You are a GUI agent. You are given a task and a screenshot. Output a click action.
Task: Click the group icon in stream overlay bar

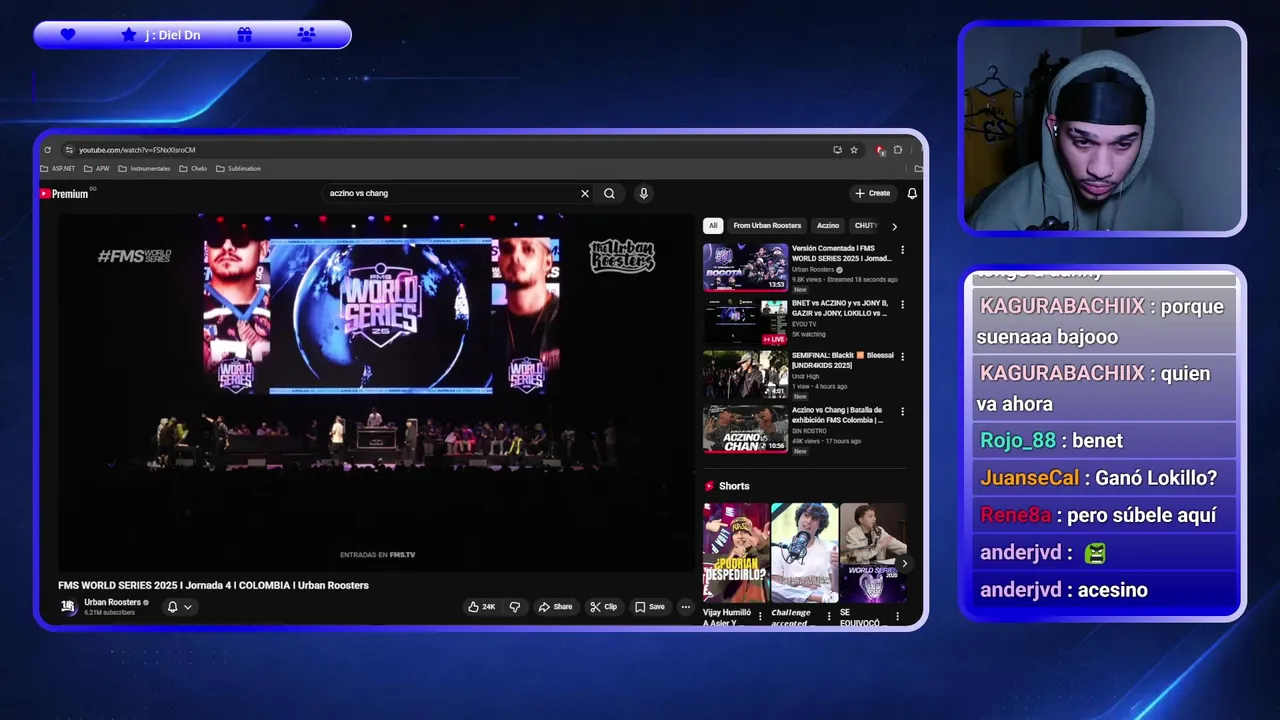(x=307, y=35)
